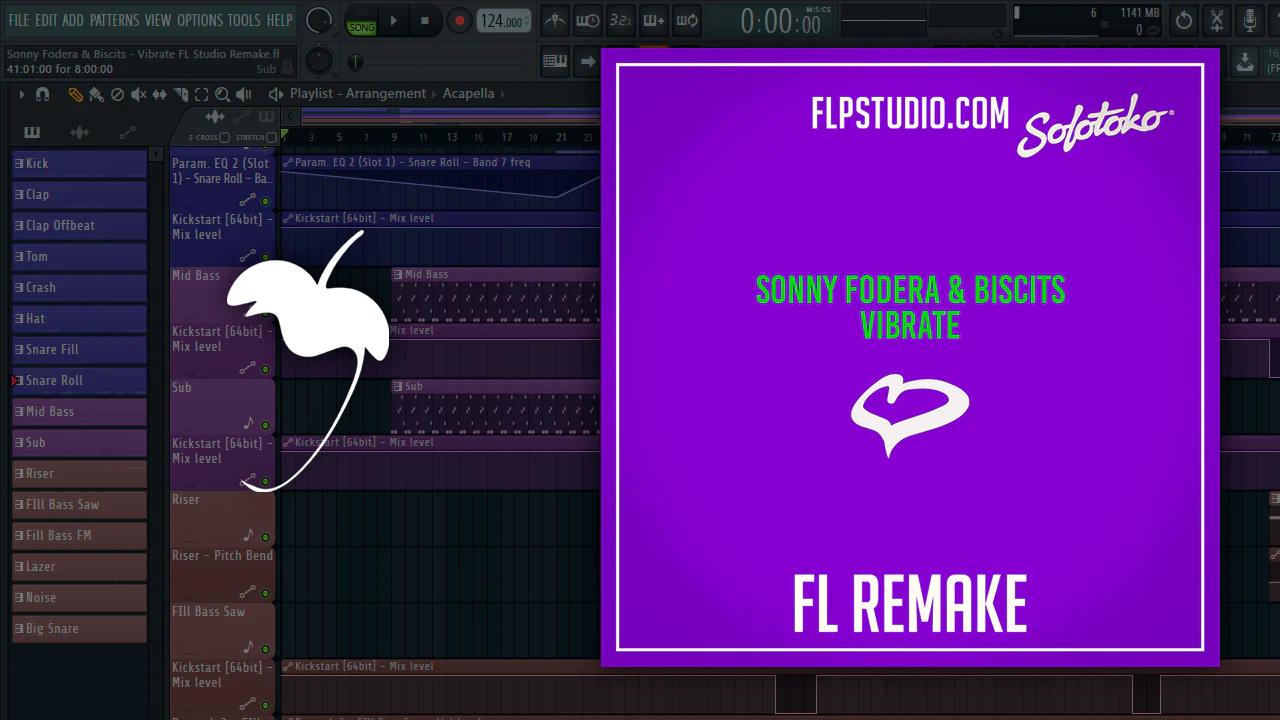
Task: Select the Clap Offbeat pattern
Action: coord(79,225)
